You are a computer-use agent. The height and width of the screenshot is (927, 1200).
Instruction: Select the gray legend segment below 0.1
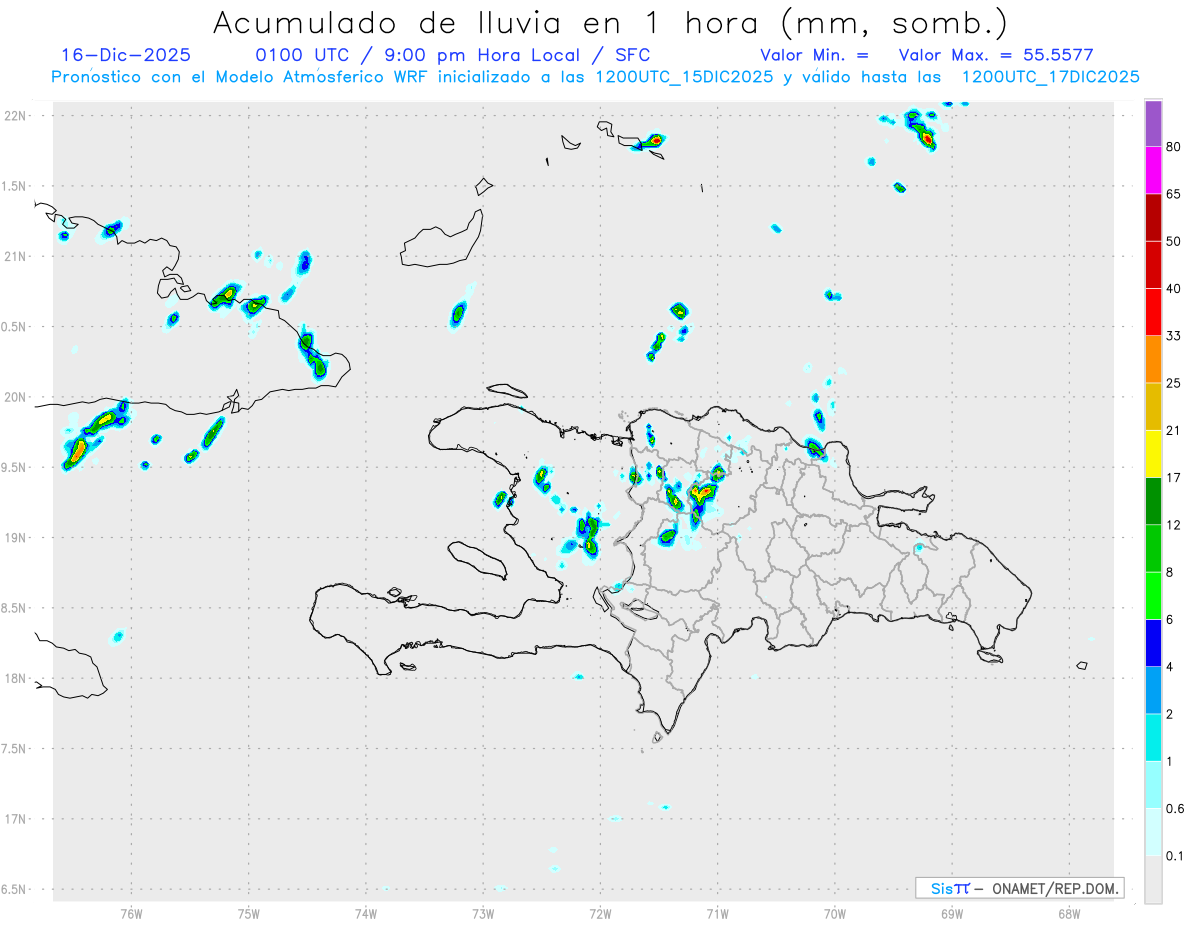click(x=1153, y=879)
